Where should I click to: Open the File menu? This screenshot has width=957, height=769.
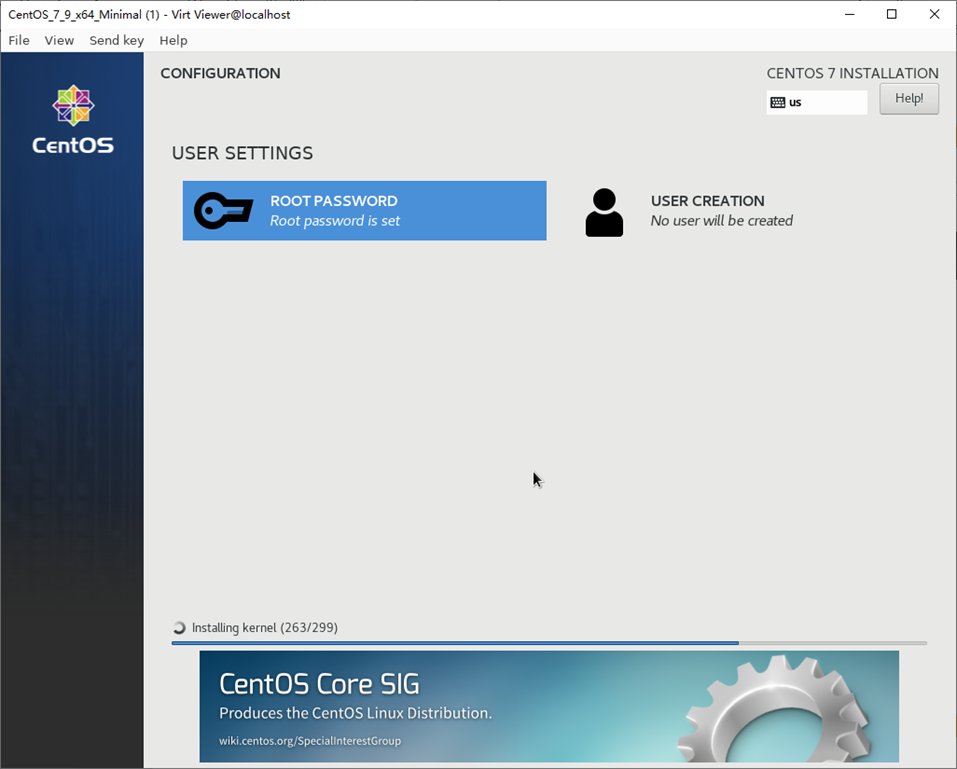[19, 40]
